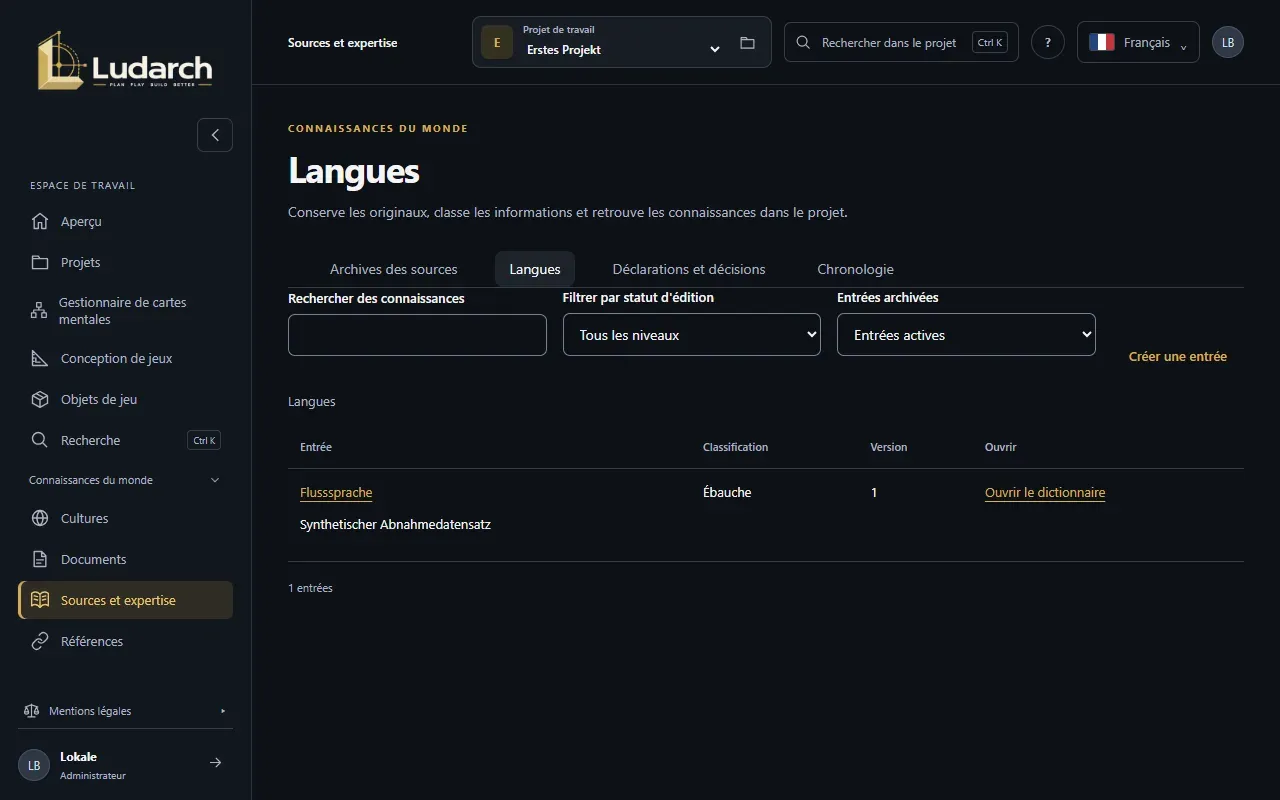This screenshot has height=800, width=1280.
Task: Click the Mentions légales scales icon
Action: pos(31,711)
